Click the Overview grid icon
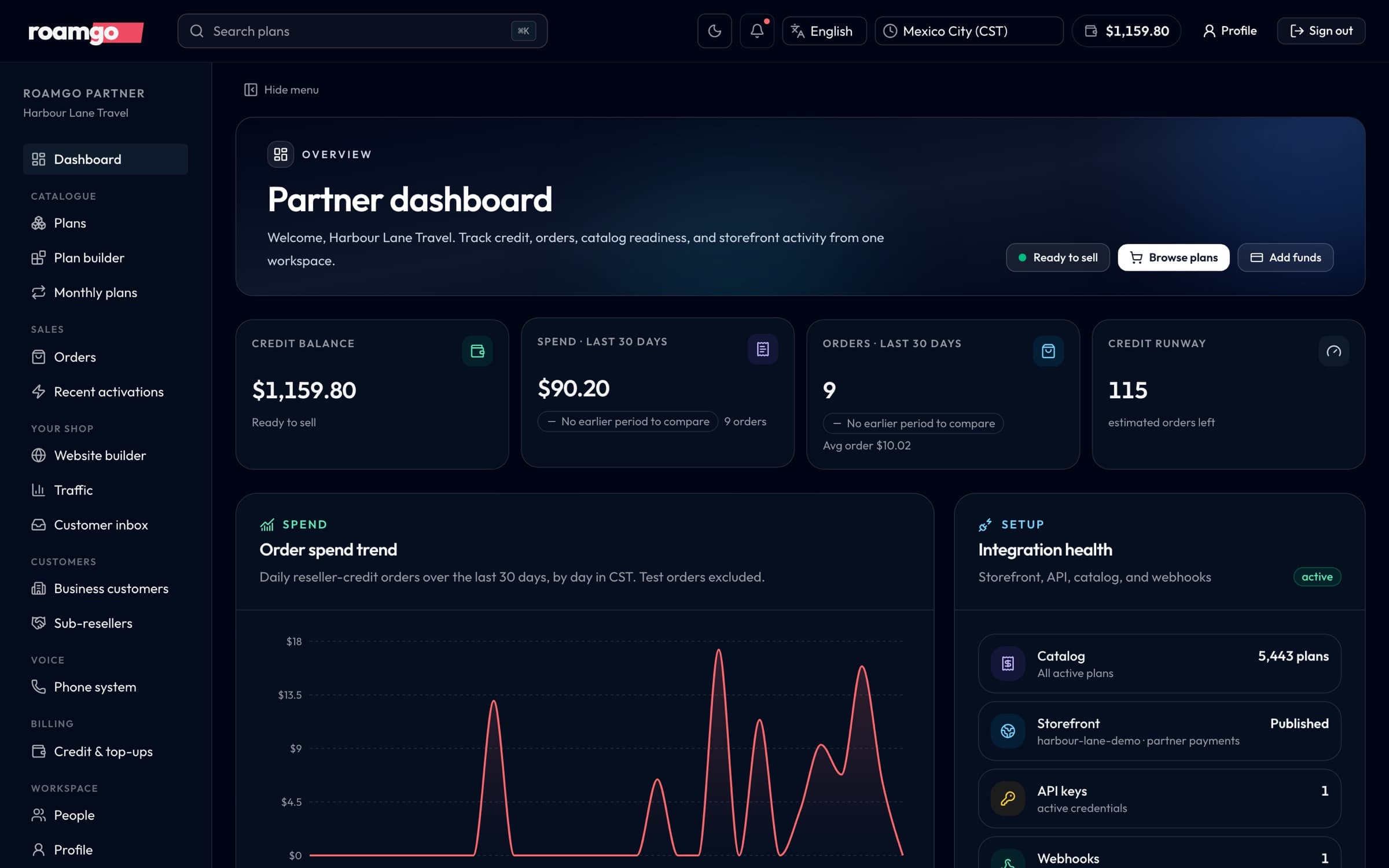 281,155
